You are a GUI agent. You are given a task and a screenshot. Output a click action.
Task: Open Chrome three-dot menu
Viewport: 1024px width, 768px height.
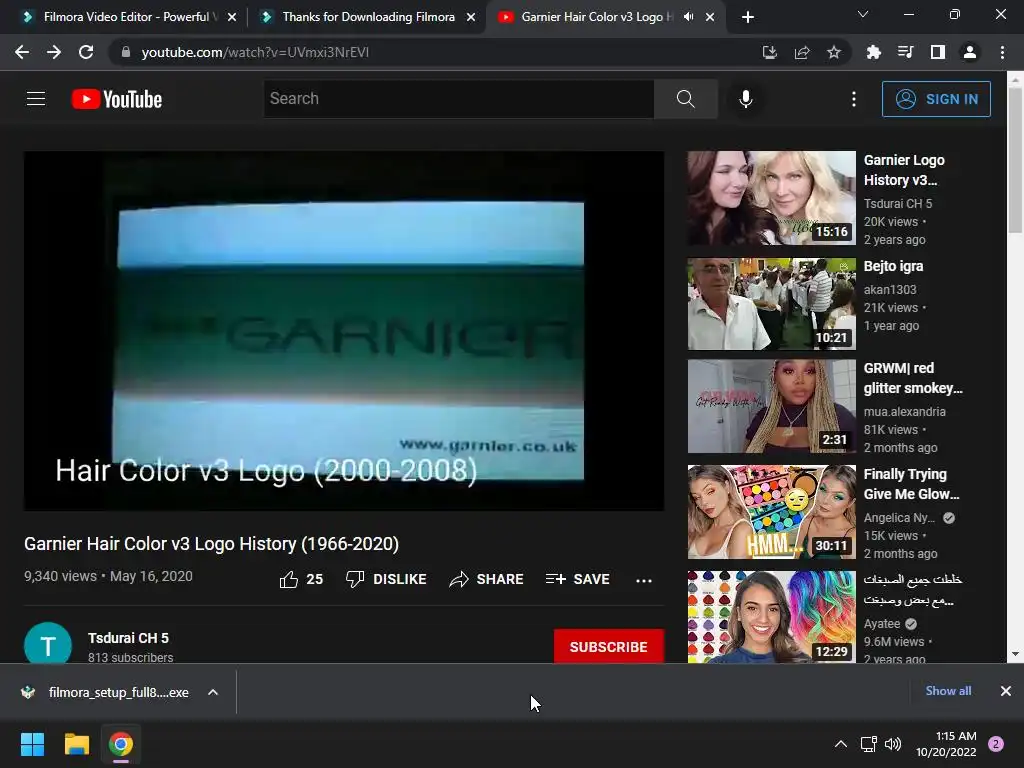click(1002, 52)
